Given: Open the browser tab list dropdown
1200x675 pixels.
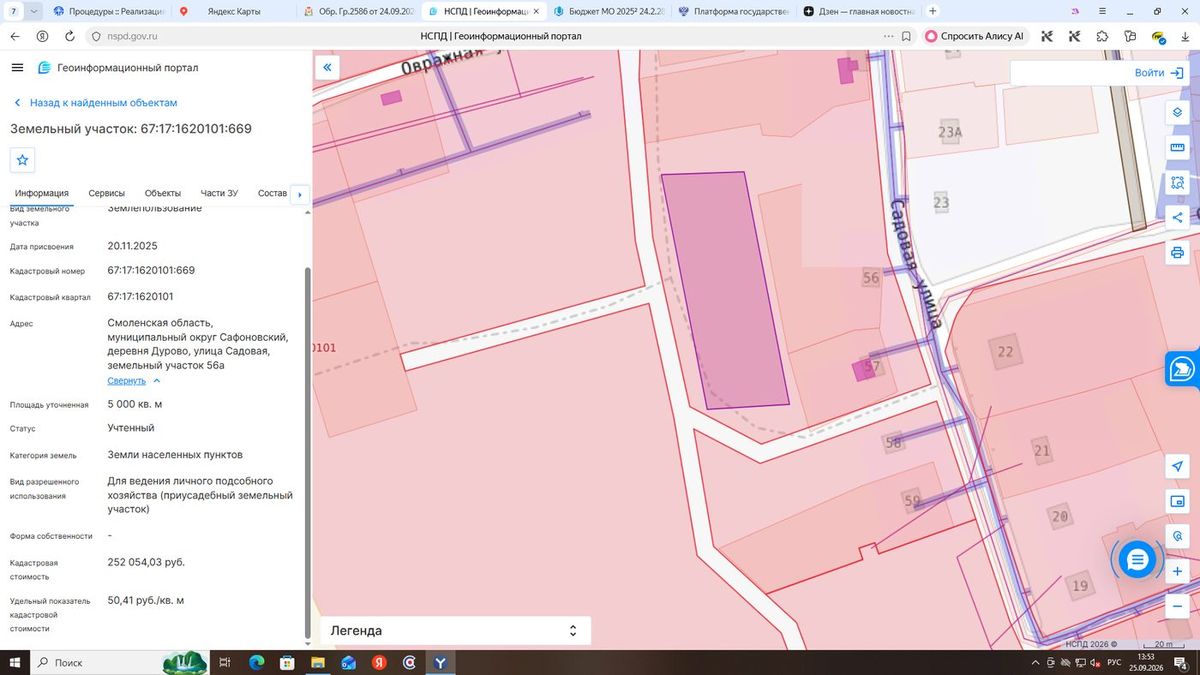Looking at the screenshot, I should pos(35,11).
